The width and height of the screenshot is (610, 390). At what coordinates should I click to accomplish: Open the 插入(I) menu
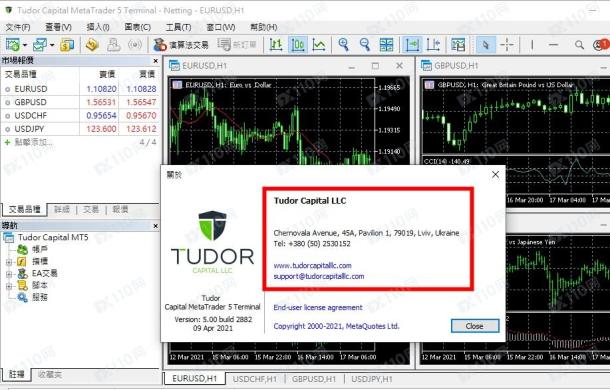[x=98, y=27]
